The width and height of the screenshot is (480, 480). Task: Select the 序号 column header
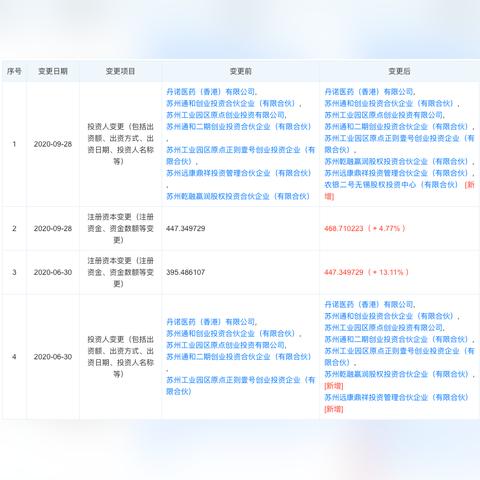14,71
